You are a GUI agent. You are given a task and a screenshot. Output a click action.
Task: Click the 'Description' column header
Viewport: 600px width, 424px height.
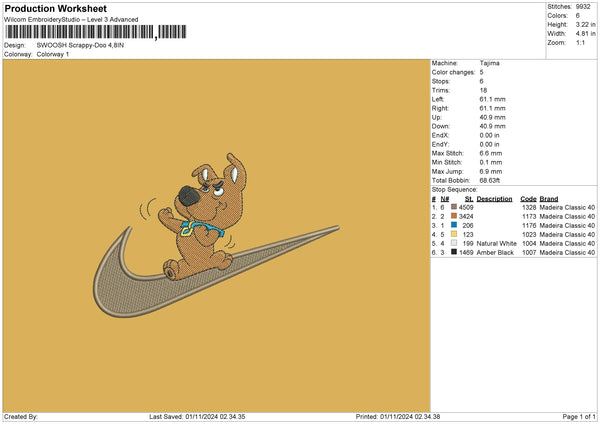494,199
